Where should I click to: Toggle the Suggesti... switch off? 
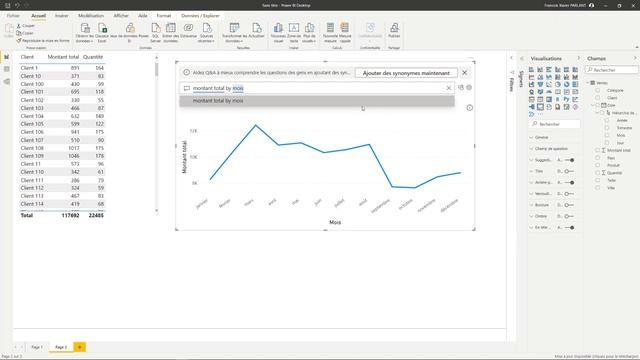[570, 160]
